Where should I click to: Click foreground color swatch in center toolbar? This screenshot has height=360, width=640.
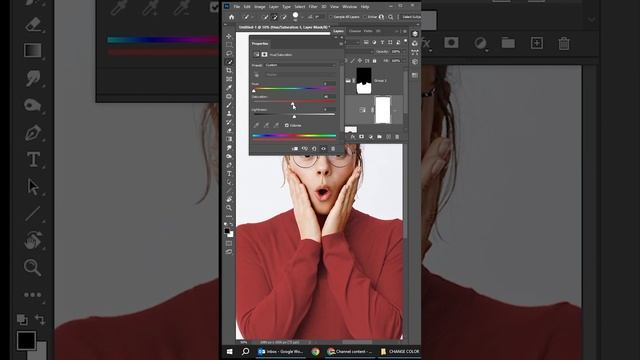point(227,231)
